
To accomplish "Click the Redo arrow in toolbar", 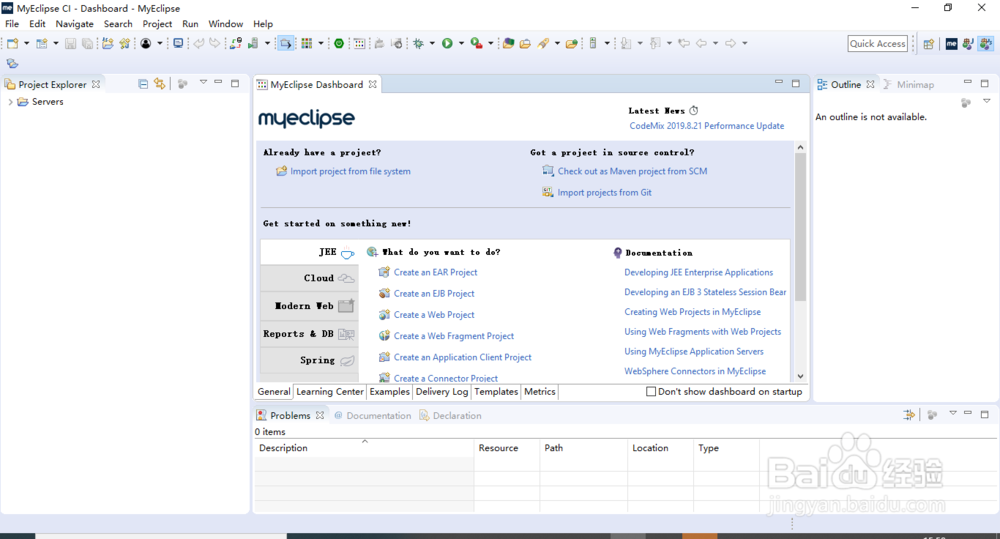I will pyautogui.click(x=215, y=43).
